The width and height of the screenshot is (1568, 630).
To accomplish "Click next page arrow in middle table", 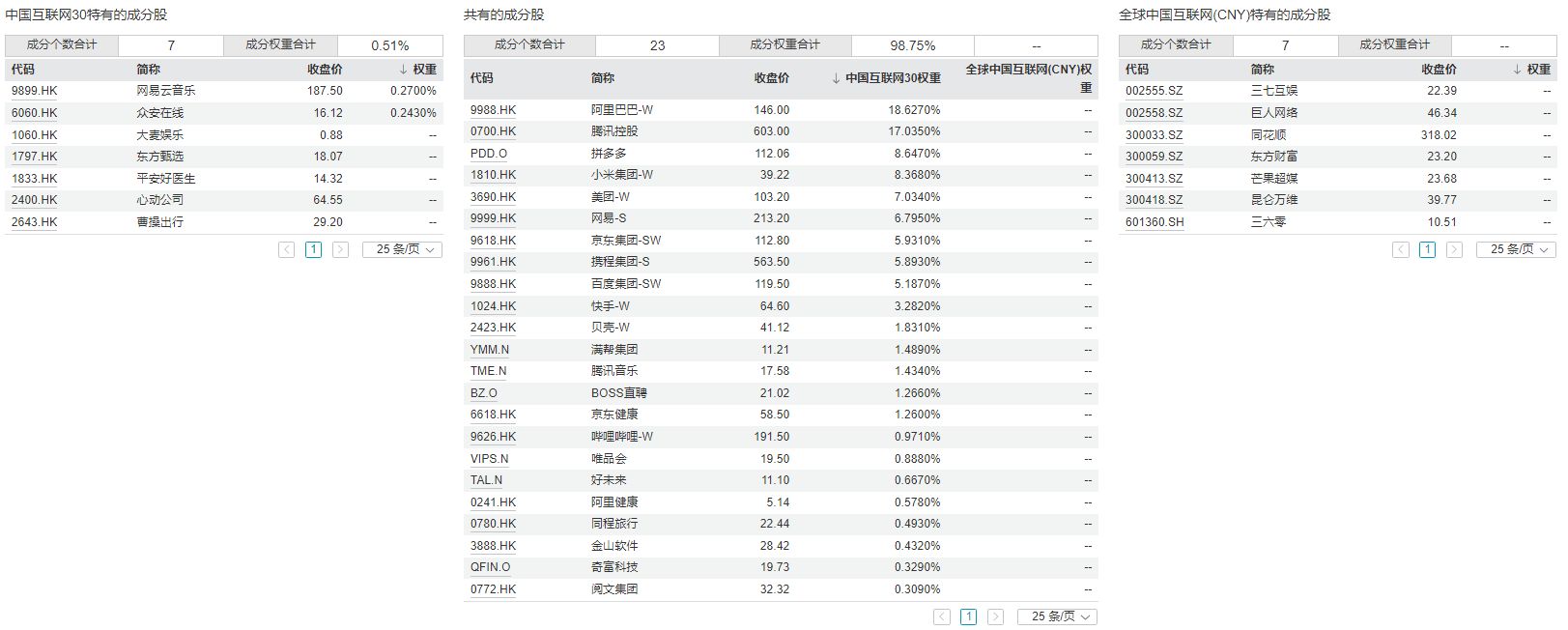I will click(x=995, y=616).
